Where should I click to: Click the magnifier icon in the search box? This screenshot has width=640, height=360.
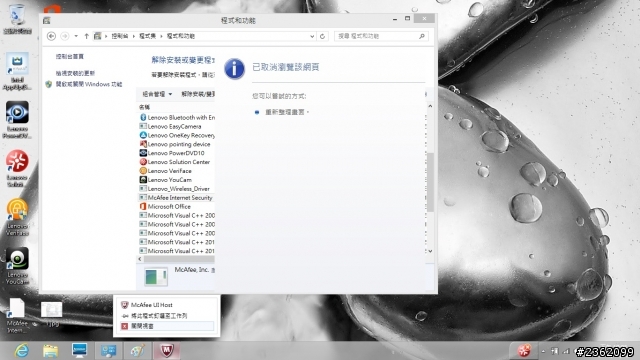[x=422, y=36]
